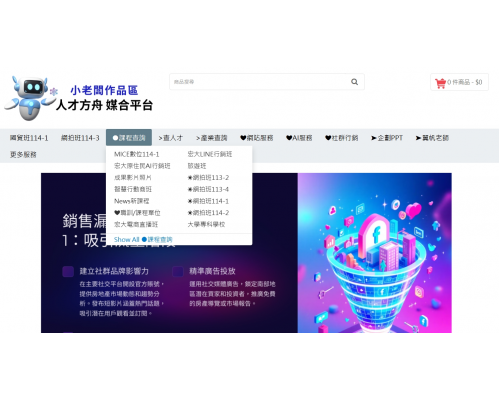Select MICE數位114-1 in the dropdown
Viewport: 500px width, 400px height.
pos(137,154)
